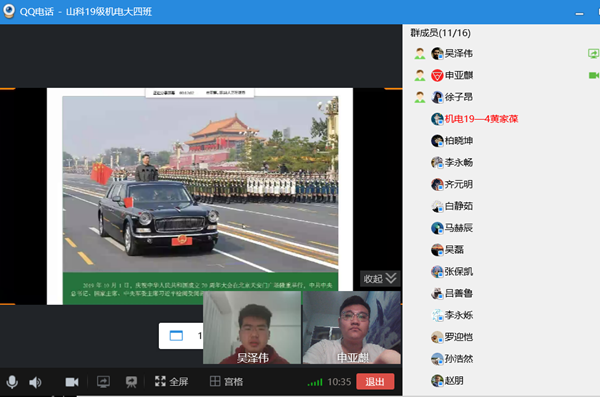
Task: Click the green signal strength bars
Action: [x=315, y=382]
